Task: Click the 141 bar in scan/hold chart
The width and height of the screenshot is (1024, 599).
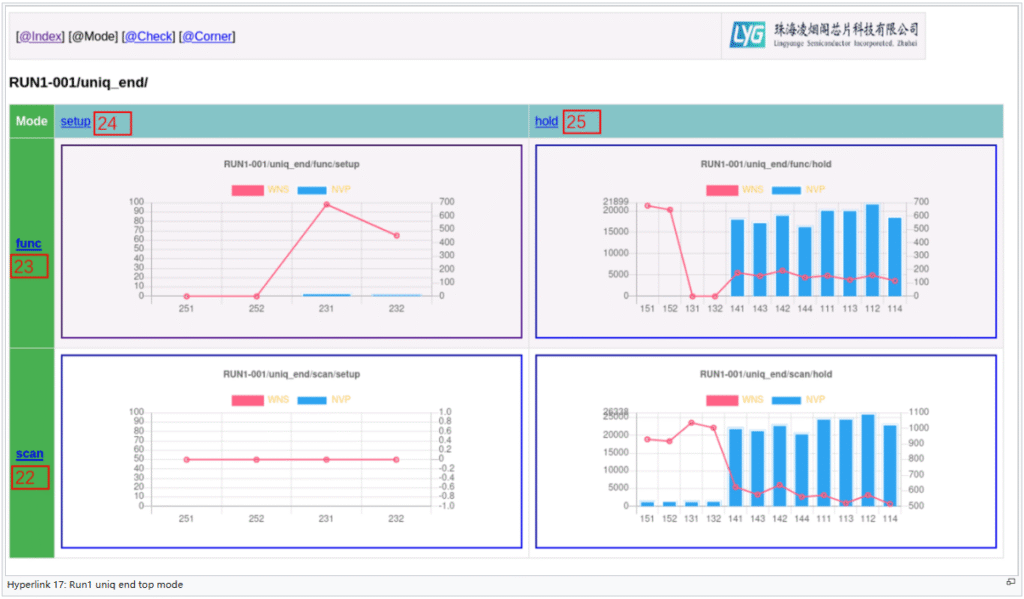Action: click(736, 467)
